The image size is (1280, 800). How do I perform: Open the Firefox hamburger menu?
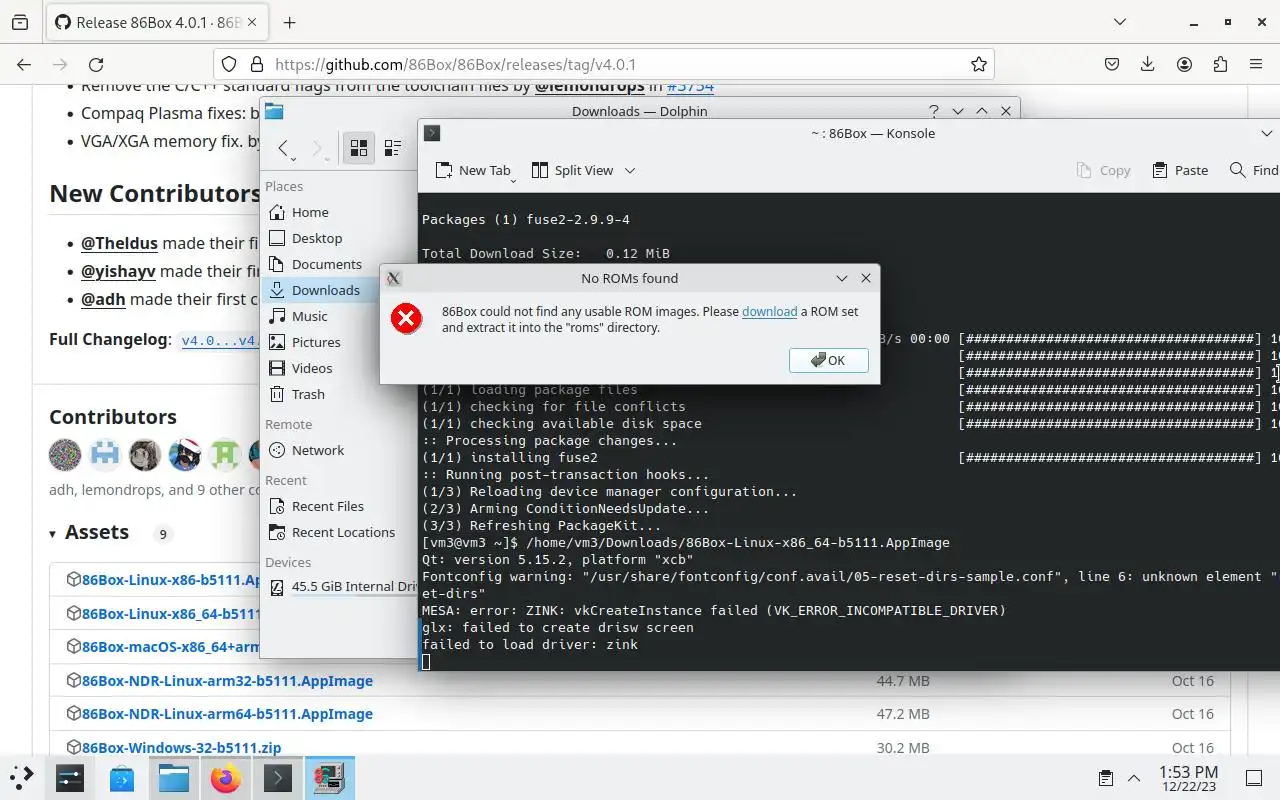click(x=1256, y=64)
